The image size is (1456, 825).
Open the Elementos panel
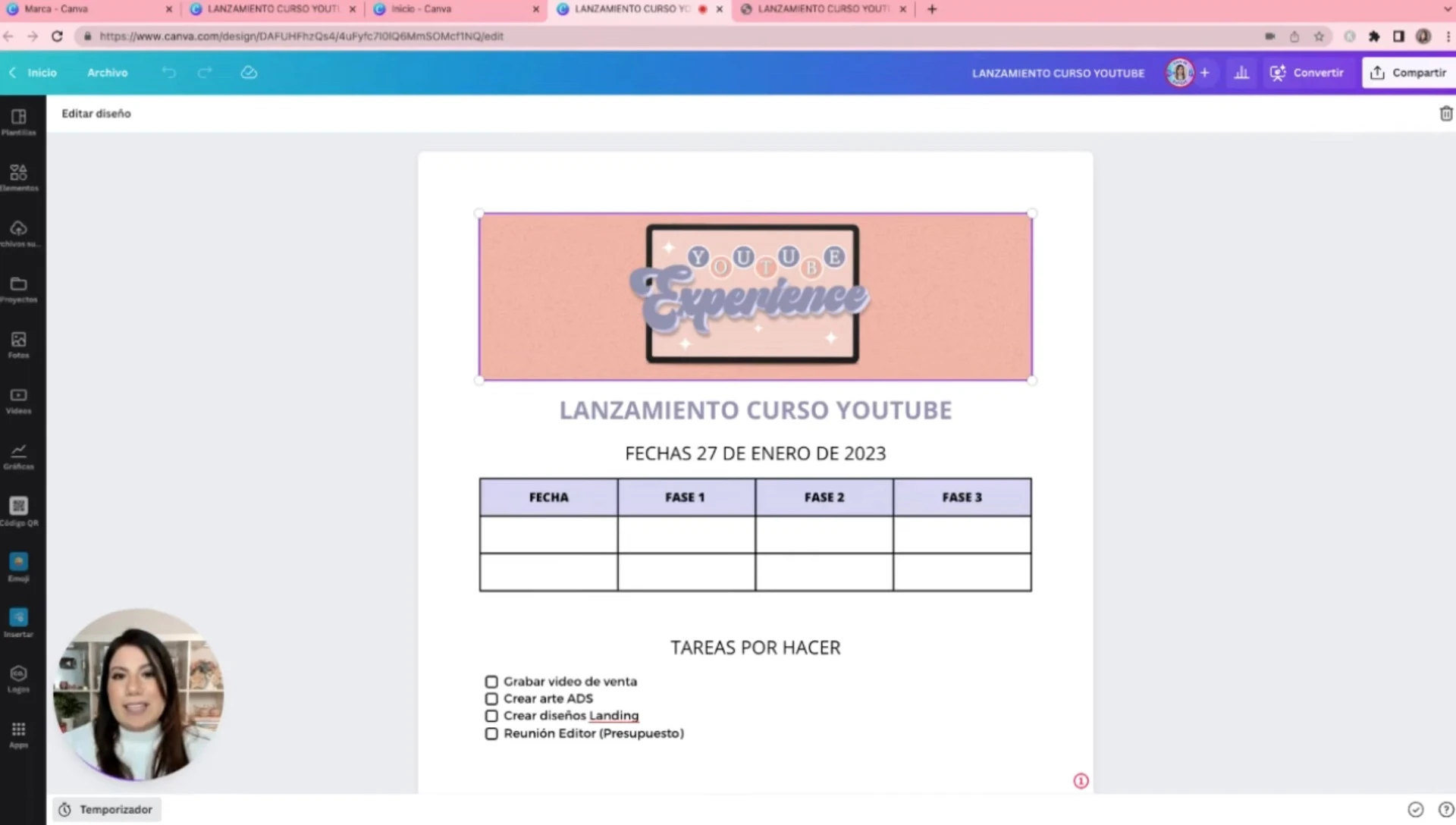(19, 177)
